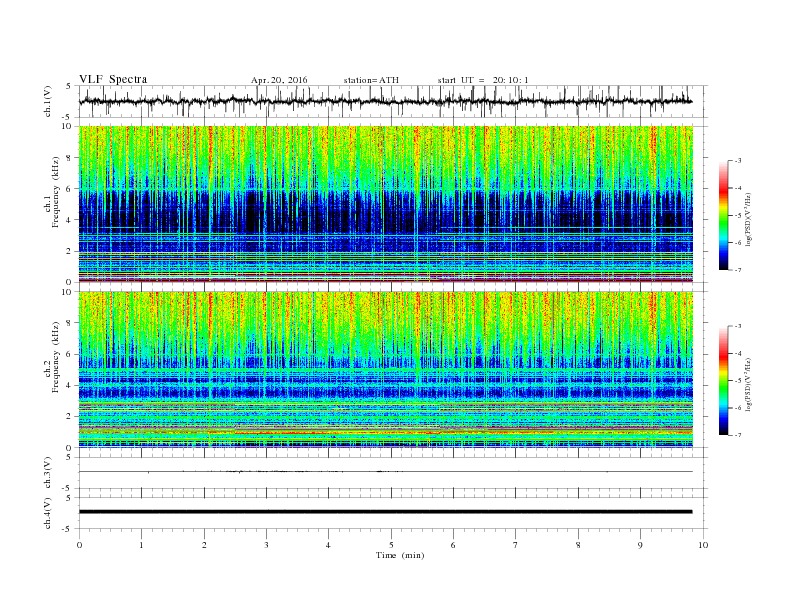Image resolution: width=792 pixels, height=612 pixels.
Task: Select the "start UT = 20:10:1" text
Action: [483, 80]
